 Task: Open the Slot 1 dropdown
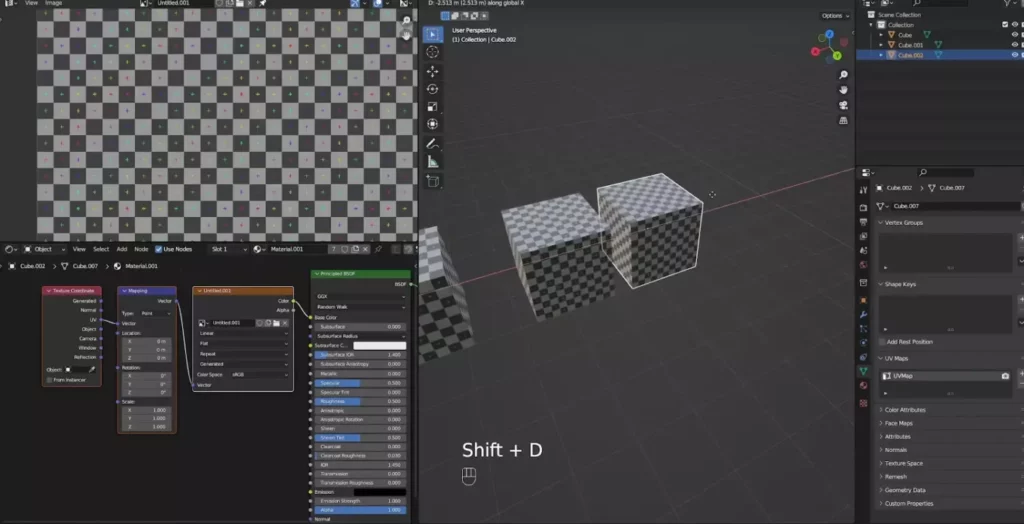(227, 249)
